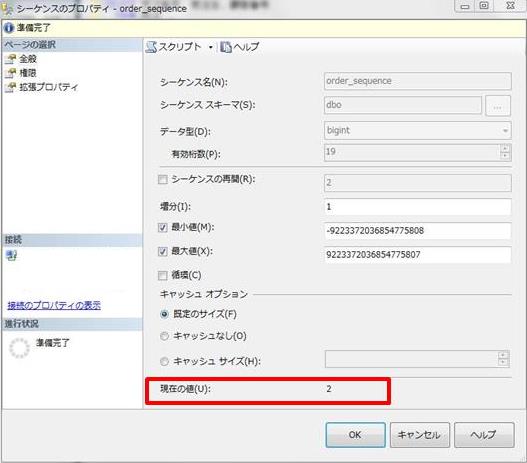The image size is (527, 463).
Task: Open the ヘルプ help icon in toolbar
Action: coord(226,47)
